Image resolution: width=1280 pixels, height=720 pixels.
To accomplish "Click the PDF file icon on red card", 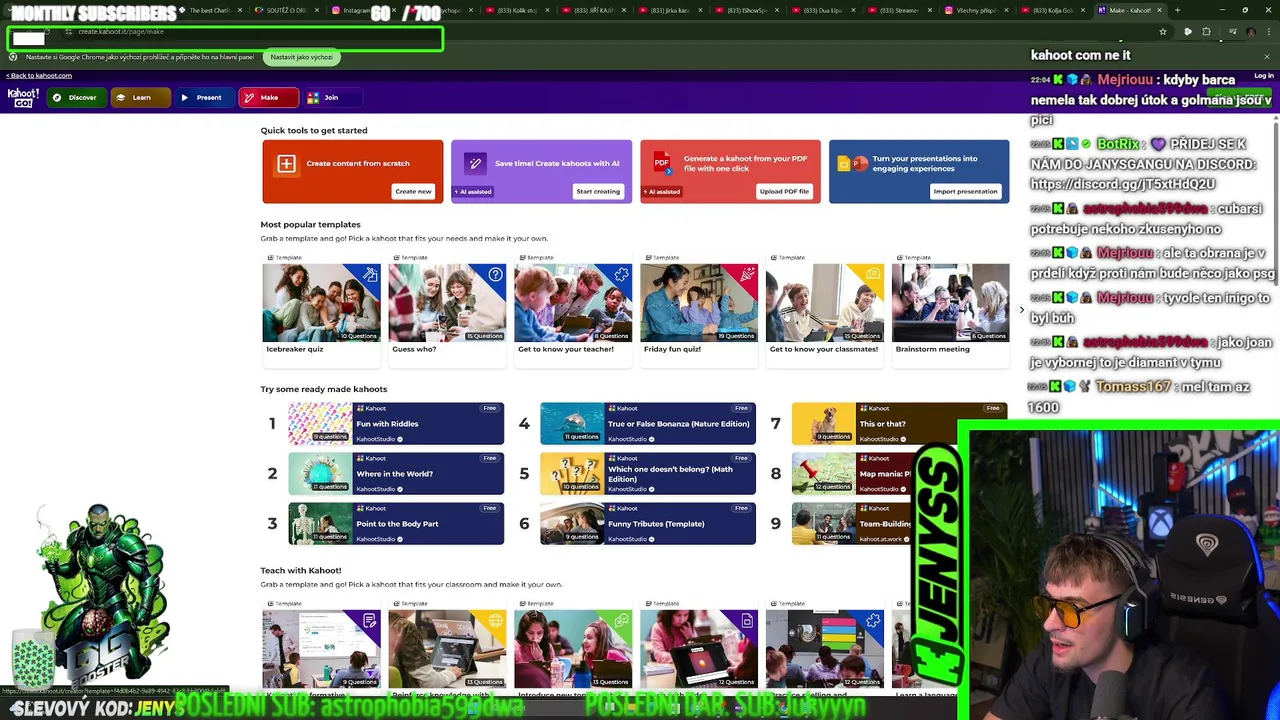I will [x=662, y=164].
